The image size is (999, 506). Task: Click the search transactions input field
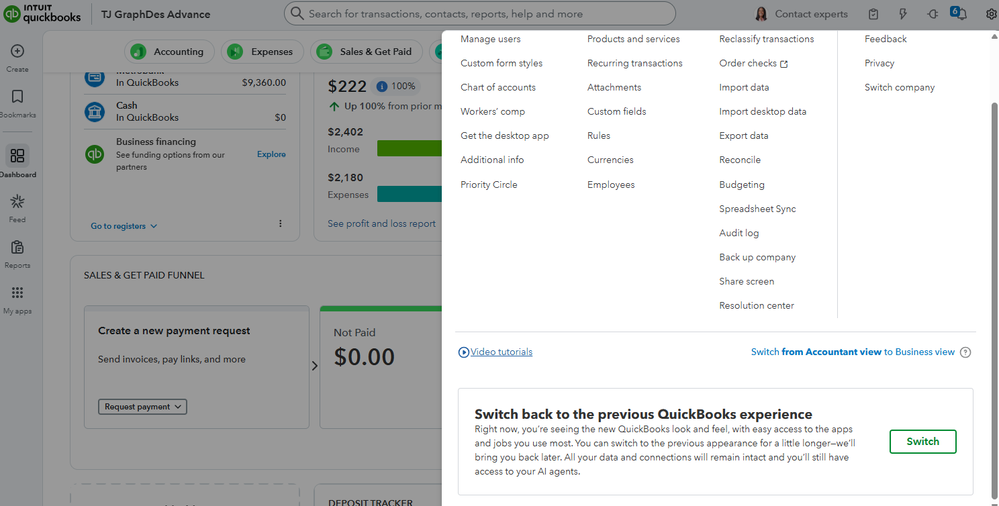click(480, 13)
